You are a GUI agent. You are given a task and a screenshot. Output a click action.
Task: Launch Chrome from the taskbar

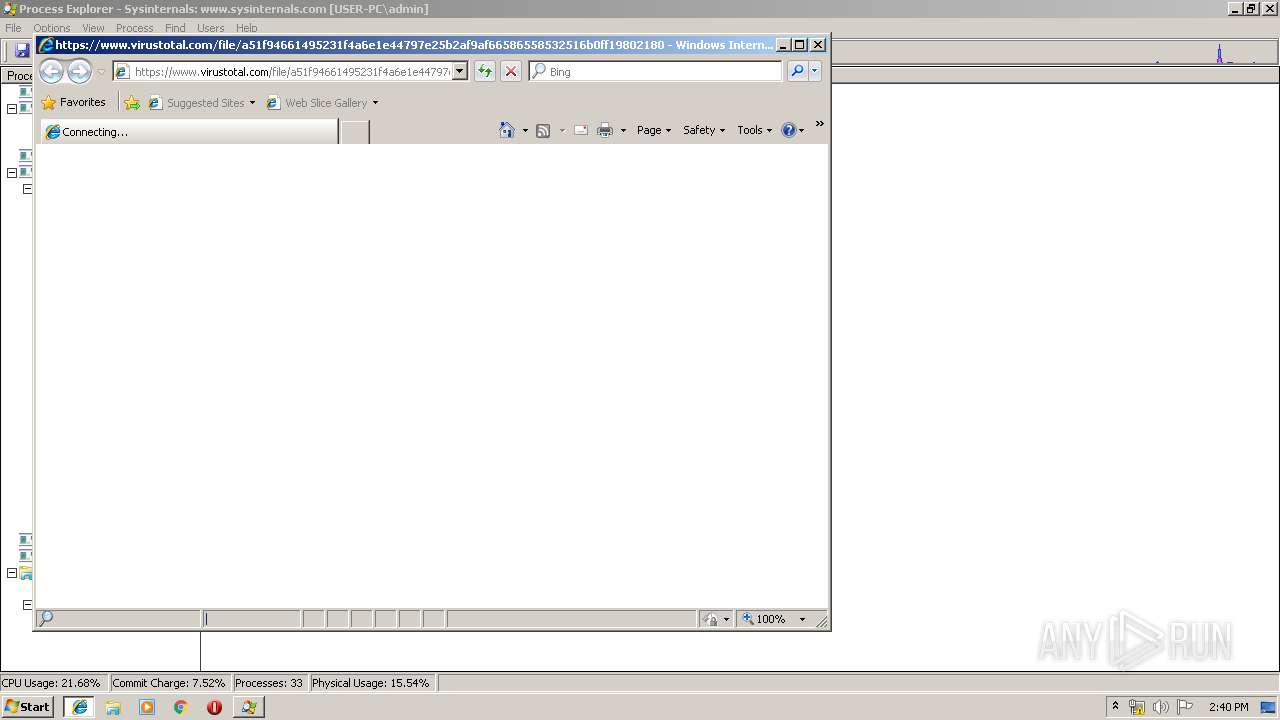(x=181, y=707)
